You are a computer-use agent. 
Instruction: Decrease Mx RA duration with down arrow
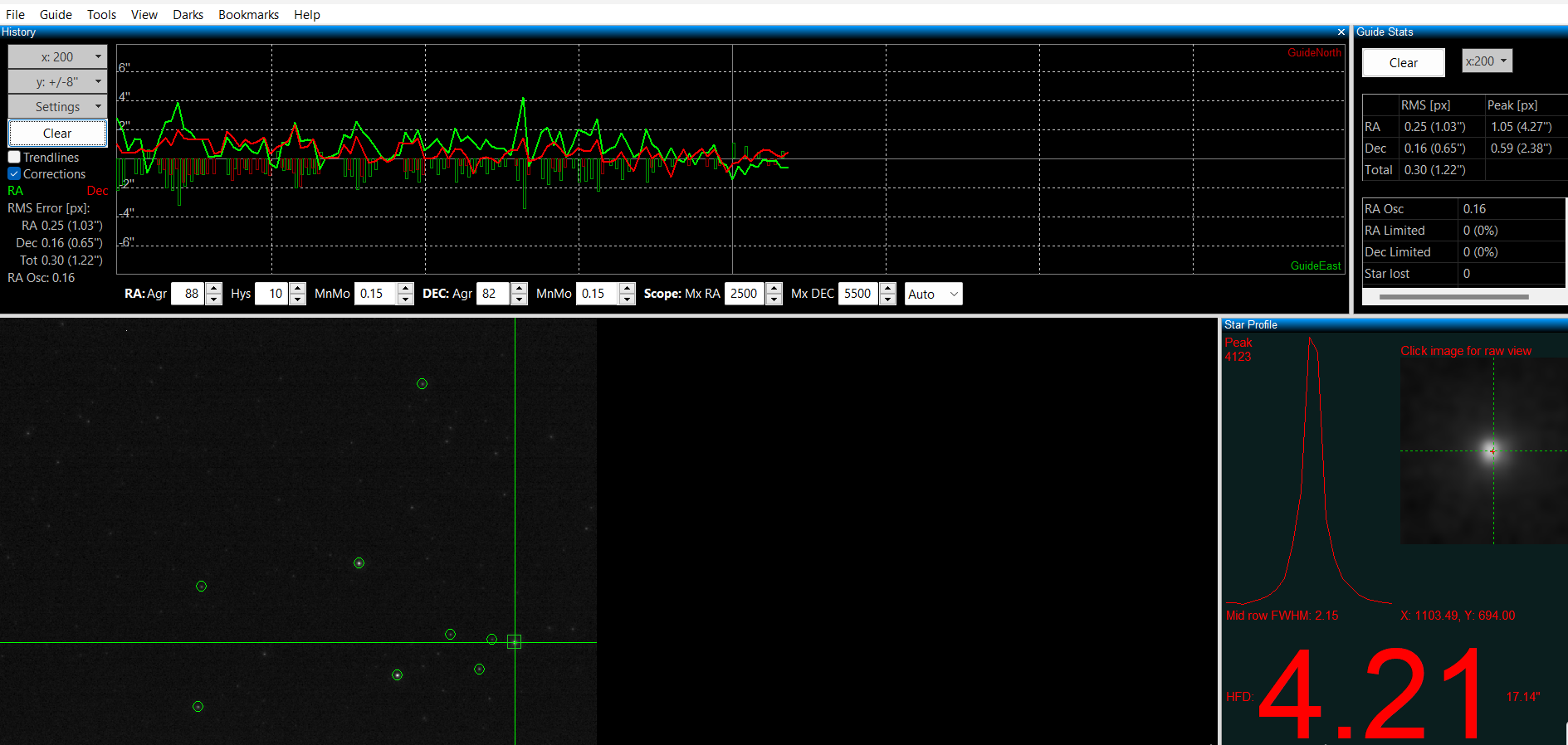[774, 299]
